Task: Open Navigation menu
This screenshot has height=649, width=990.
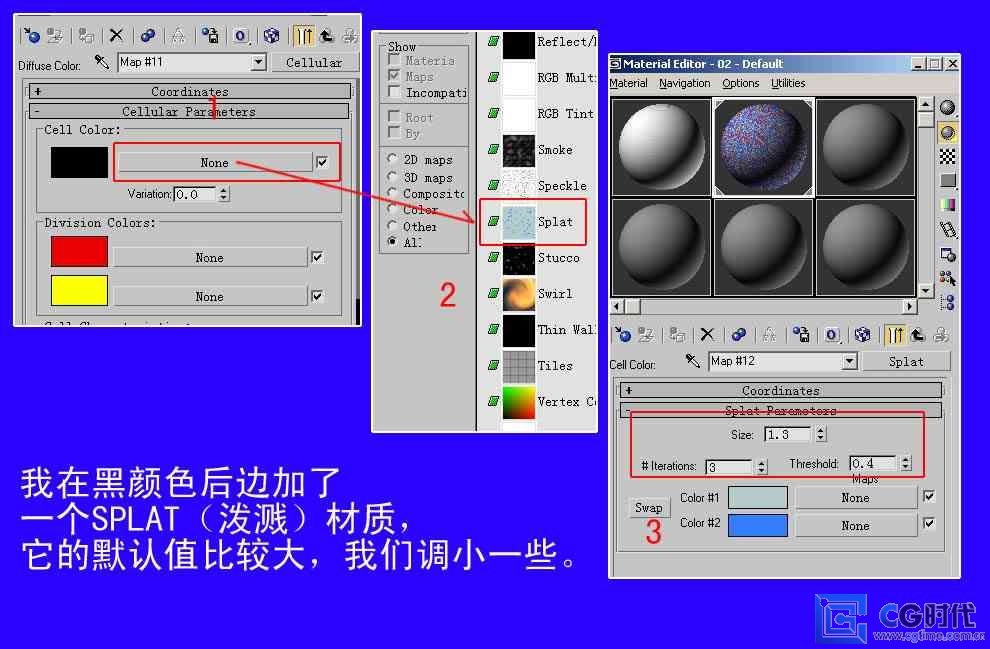Action: point(684,83)
